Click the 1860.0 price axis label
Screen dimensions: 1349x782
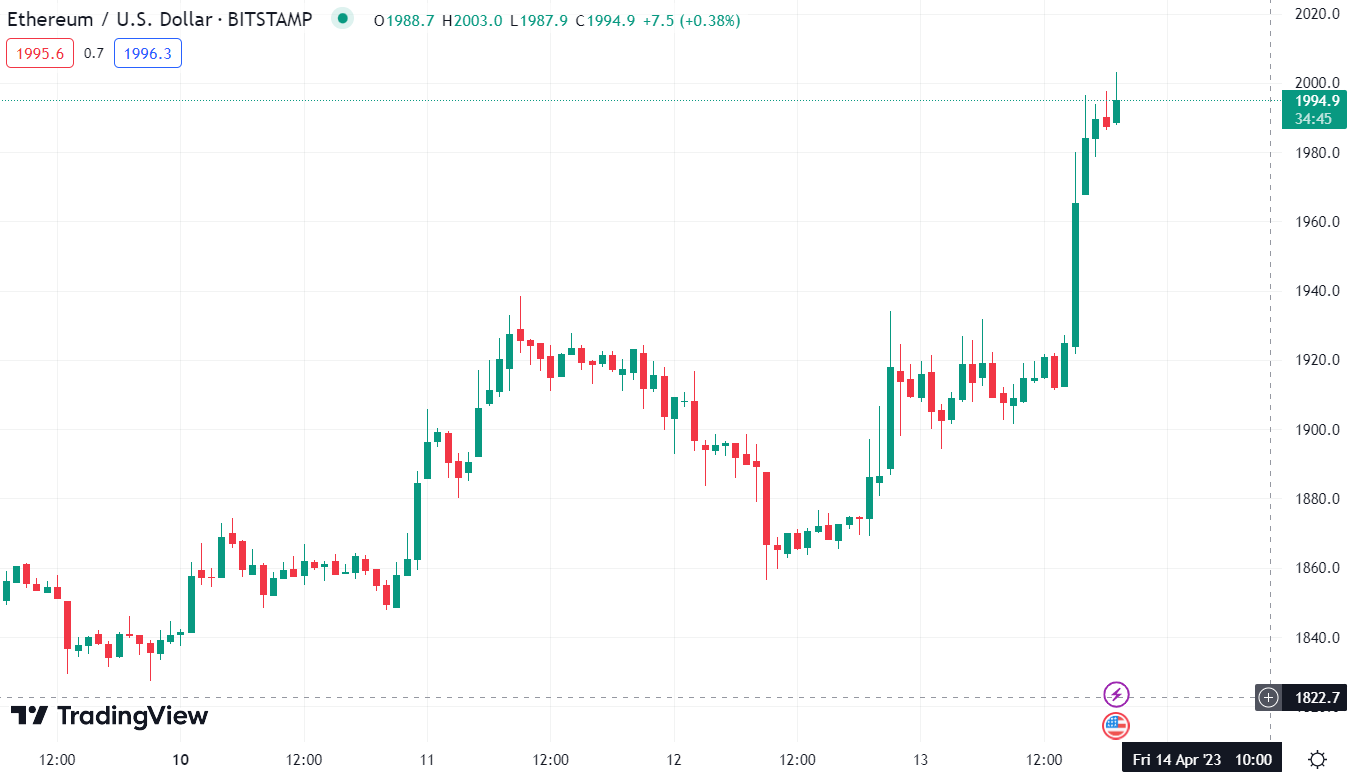coord(1316,568)
